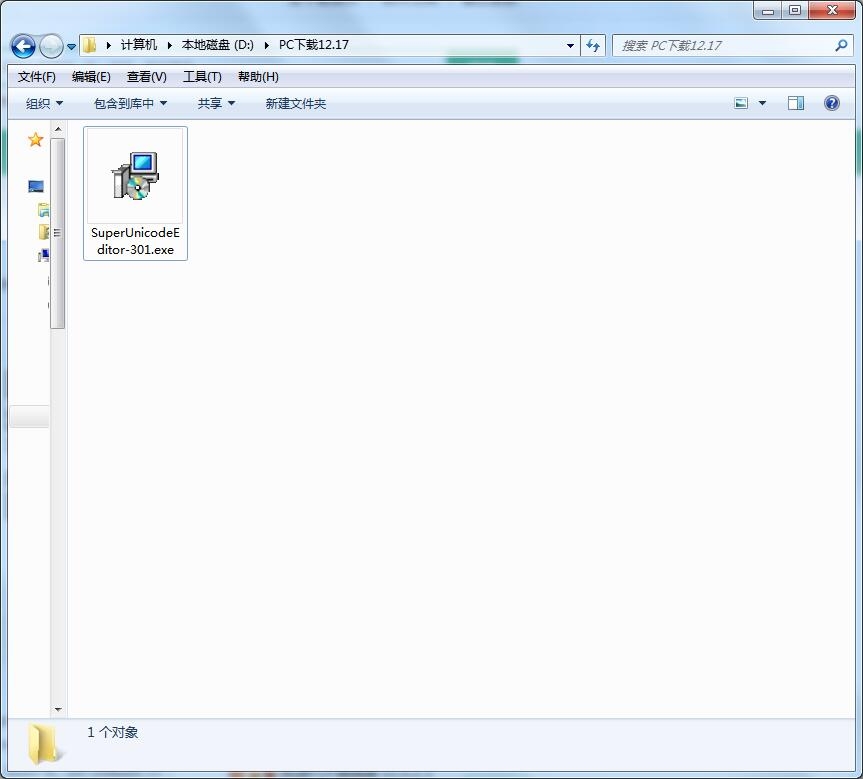Refresh the folder view
This screenshot has width=863, height=779.
pos(593,46)
